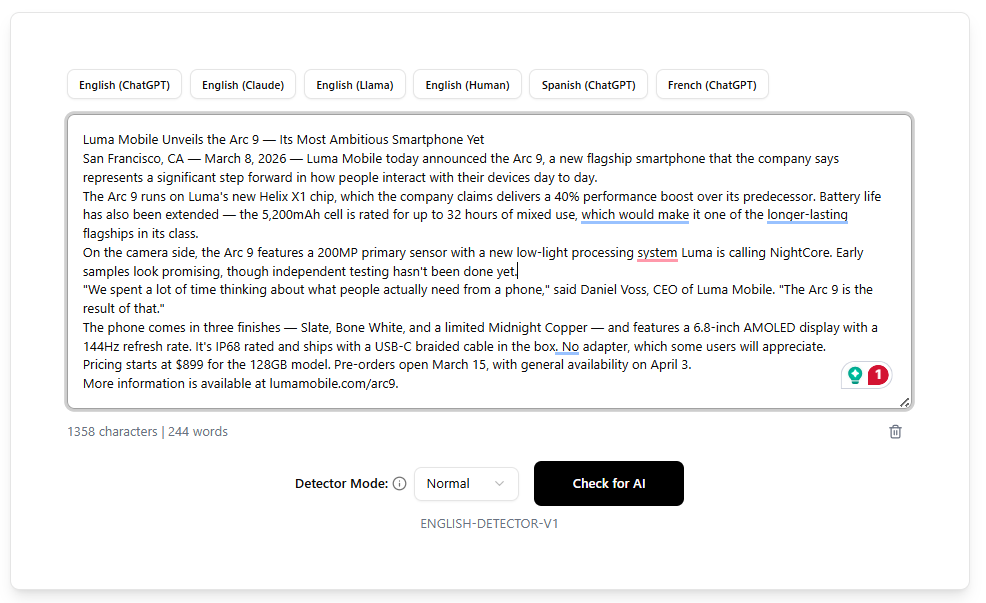Load the "English (Llama)" sample text

(354, 84)
